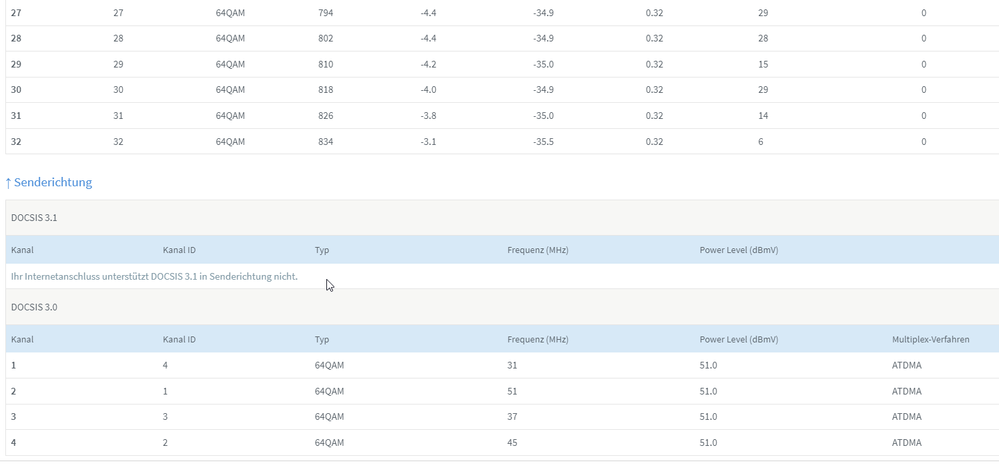
Task: Click ATDMA in upstream Kanal 1 row
Action: 907,366
